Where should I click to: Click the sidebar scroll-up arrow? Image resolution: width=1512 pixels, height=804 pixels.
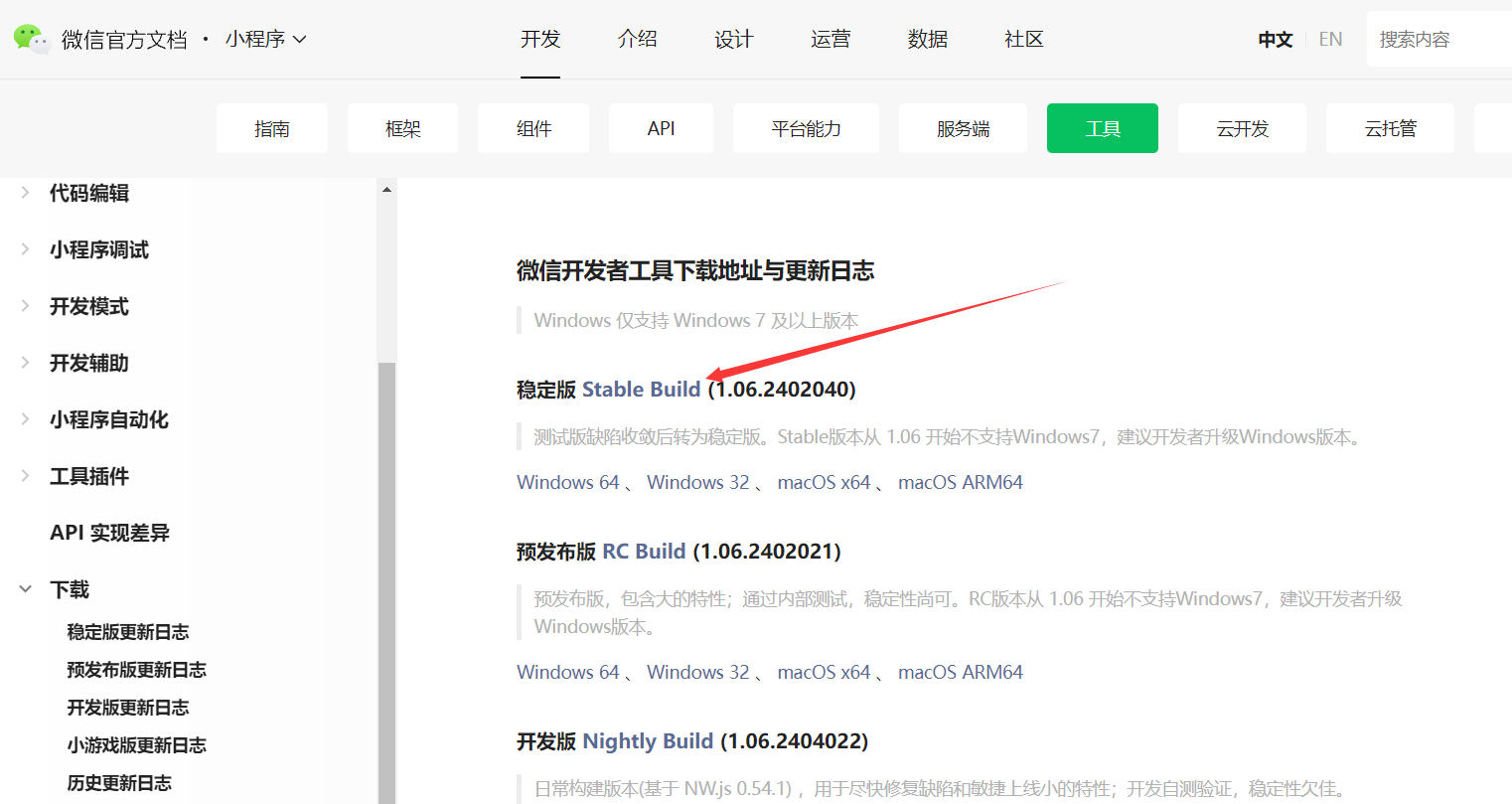pyautogui.click(x=386, y=190)
